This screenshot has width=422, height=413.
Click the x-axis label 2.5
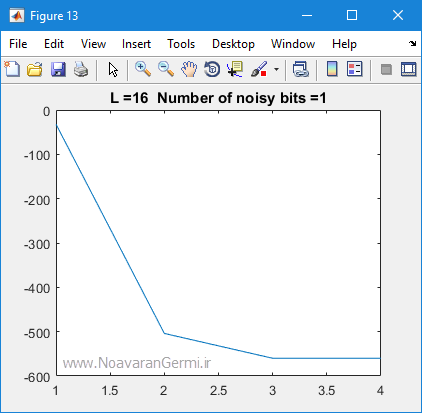point(218,390)
